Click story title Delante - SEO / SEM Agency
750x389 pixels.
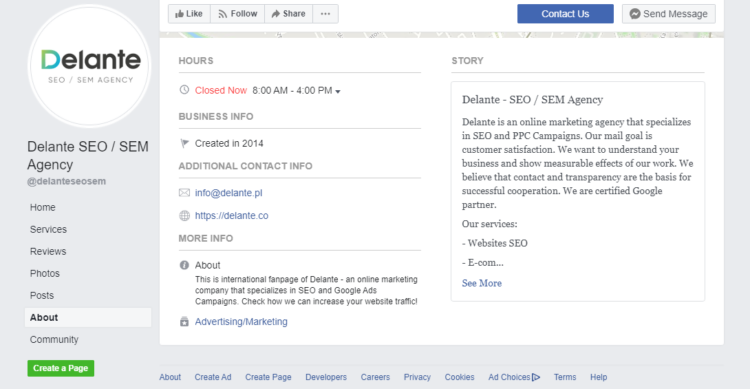click(x=532, y=100)
